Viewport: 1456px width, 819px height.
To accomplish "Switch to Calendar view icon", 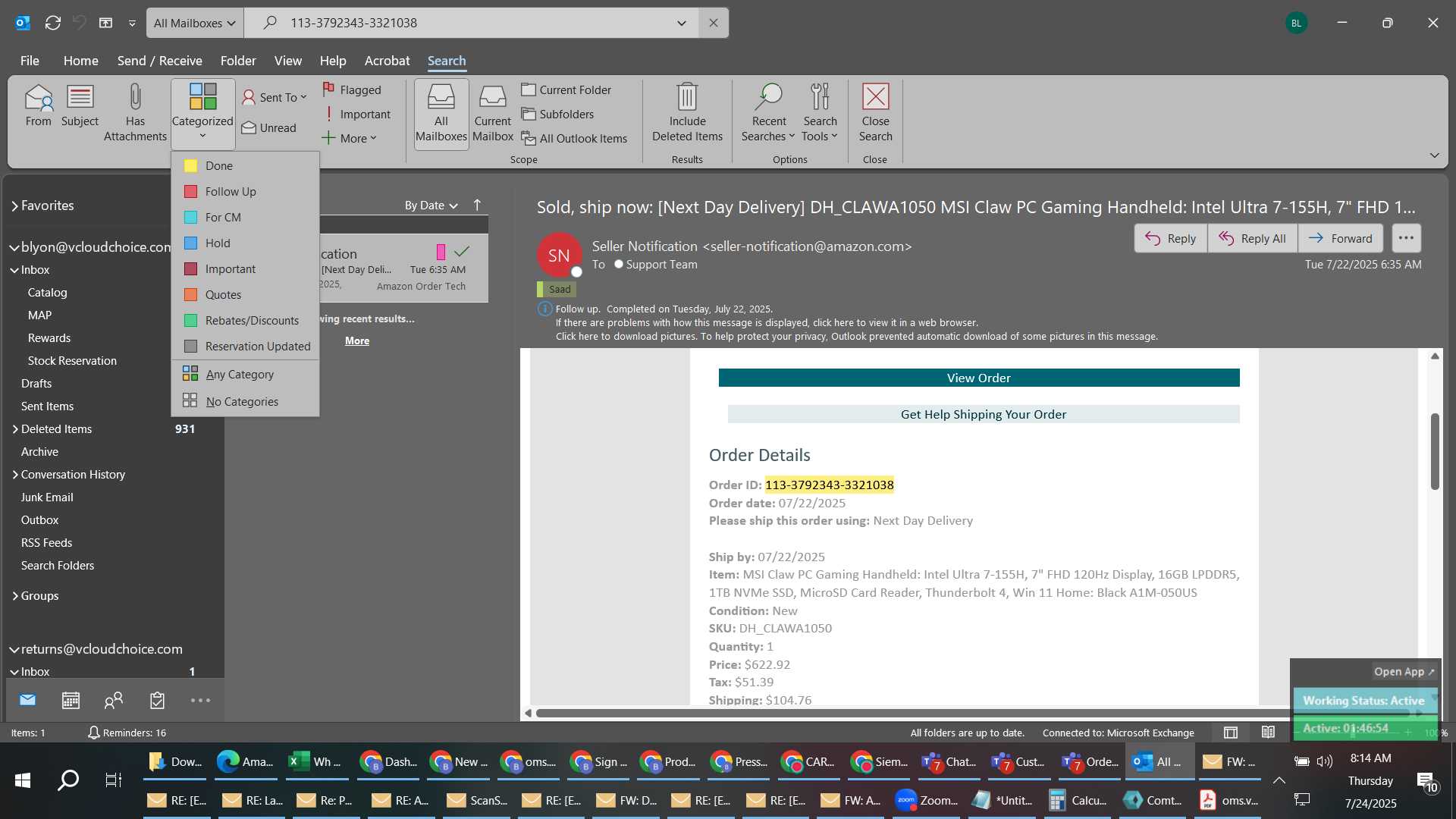I will coord(71,700).
